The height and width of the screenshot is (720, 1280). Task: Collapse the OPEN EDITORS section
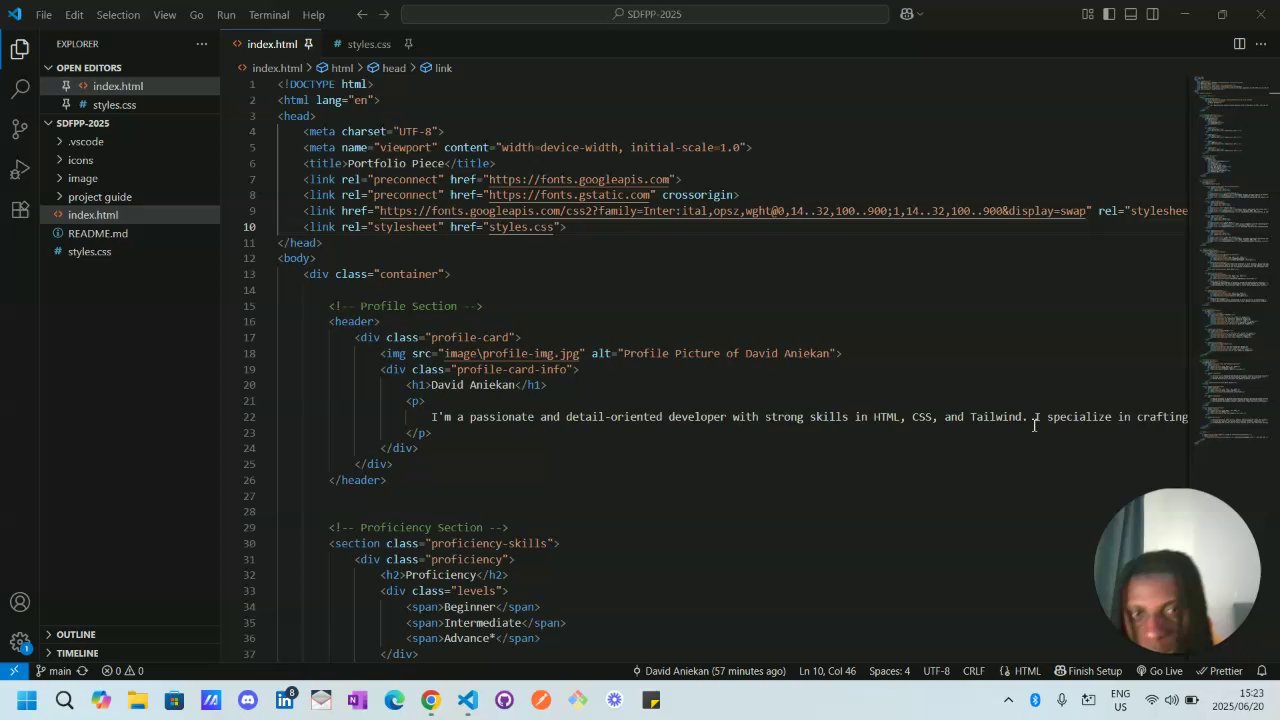(88, 68)
